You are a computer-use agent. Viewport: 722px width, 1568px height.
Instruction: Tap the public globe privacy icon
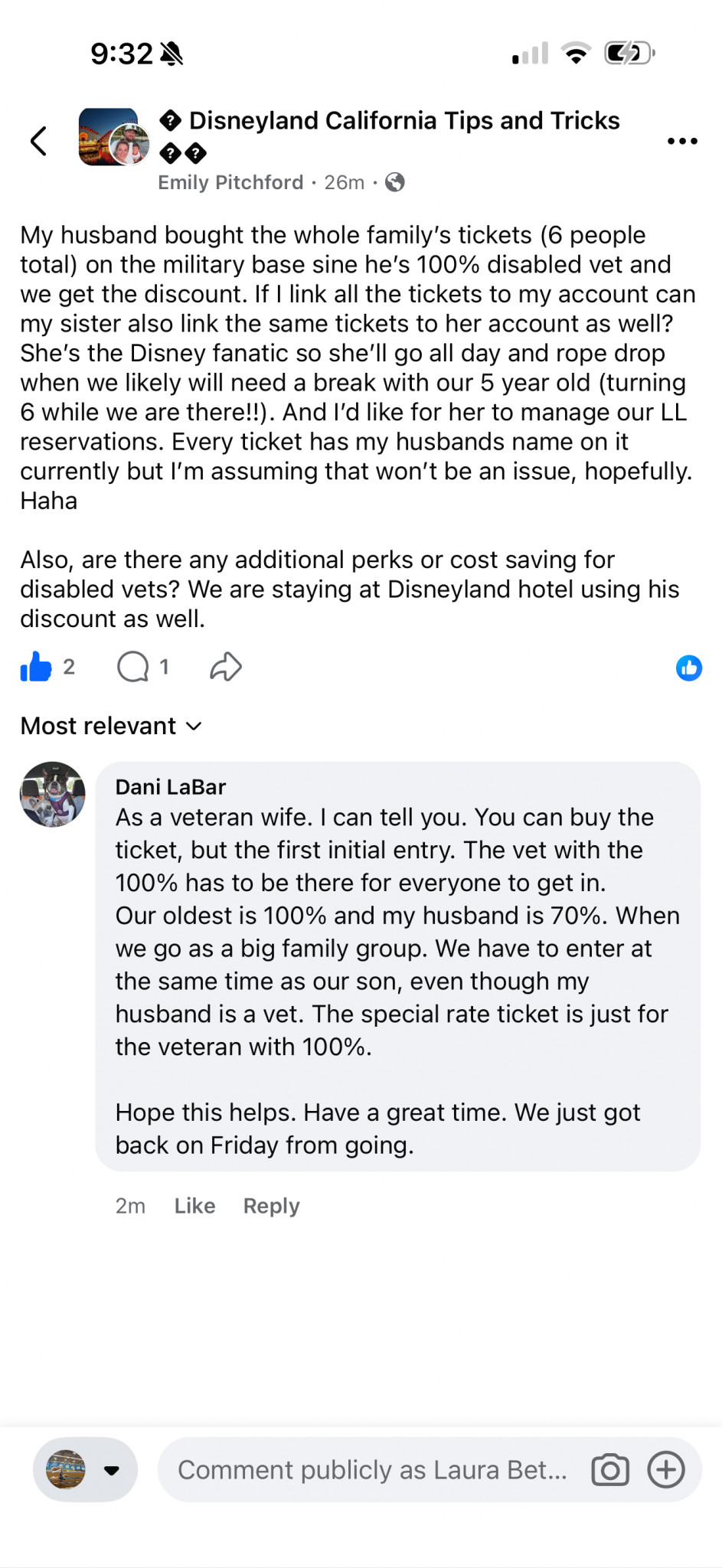394,182
